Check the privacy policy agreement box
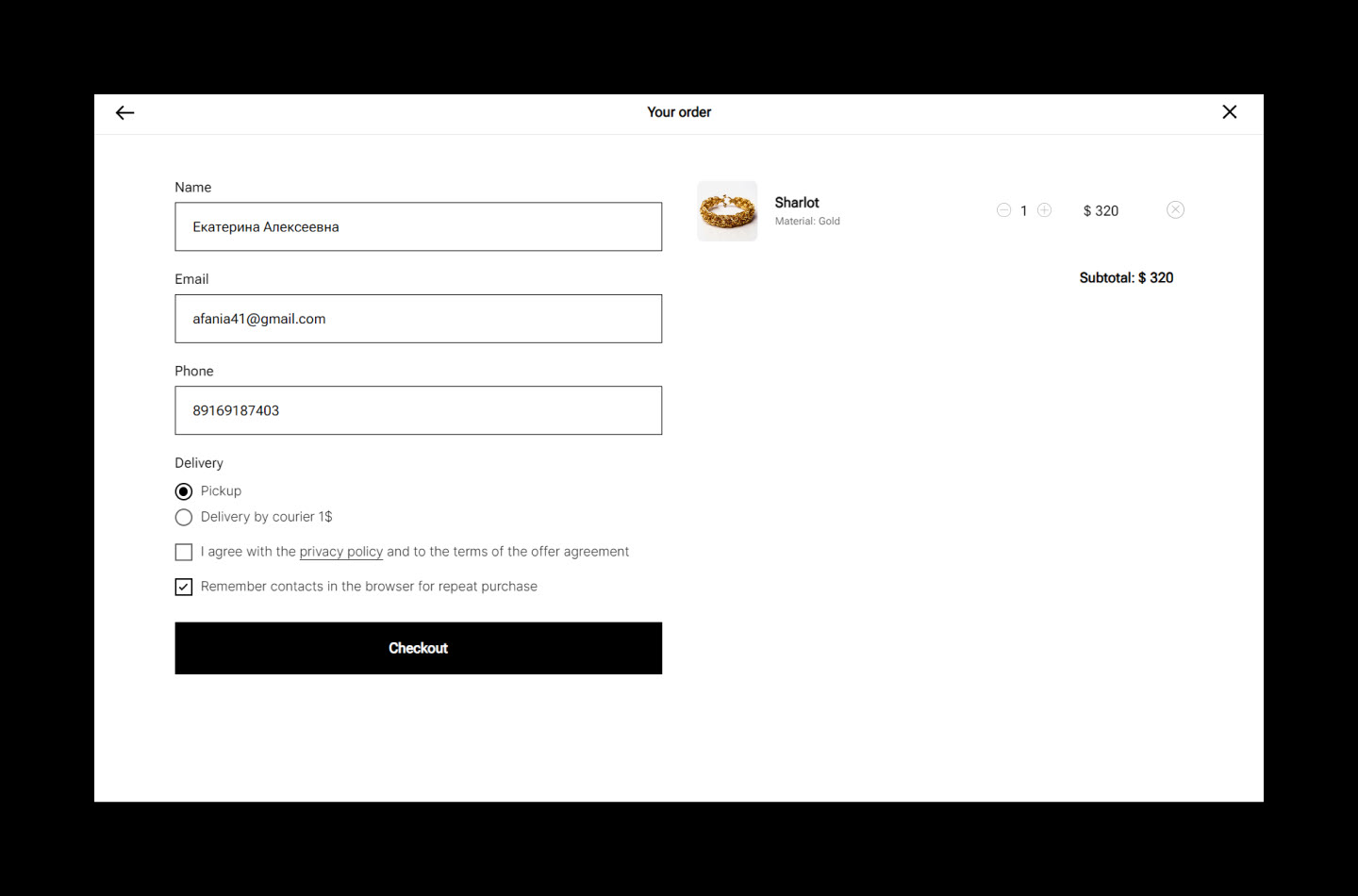Screen dimensions: 1358x896 (184, 552)
